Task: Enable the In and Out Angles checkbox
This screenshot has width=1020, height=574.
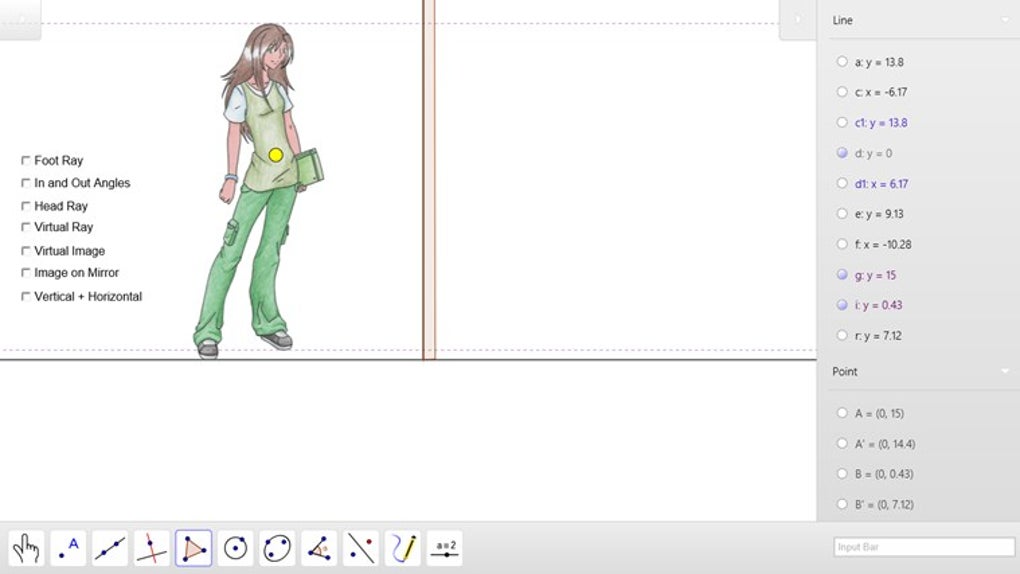Action: tap(26, 183)
